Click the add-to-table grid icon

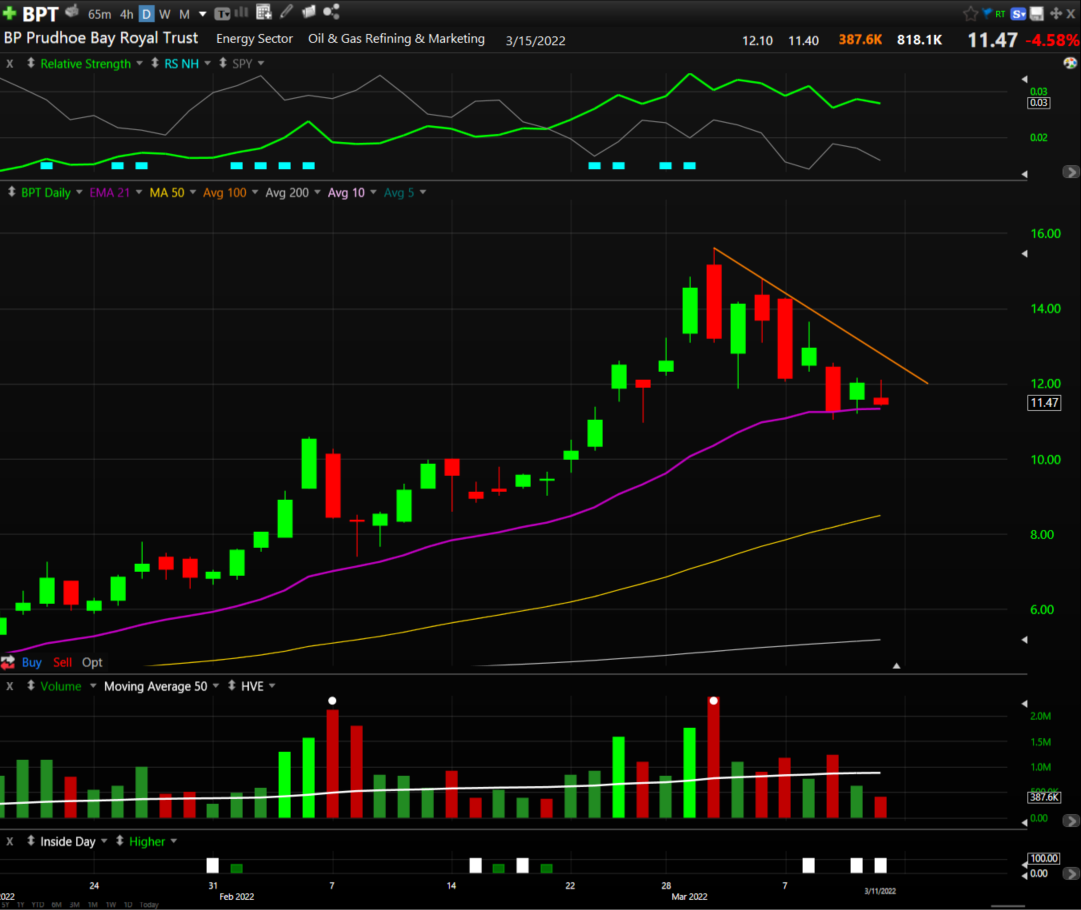[263, 12]
